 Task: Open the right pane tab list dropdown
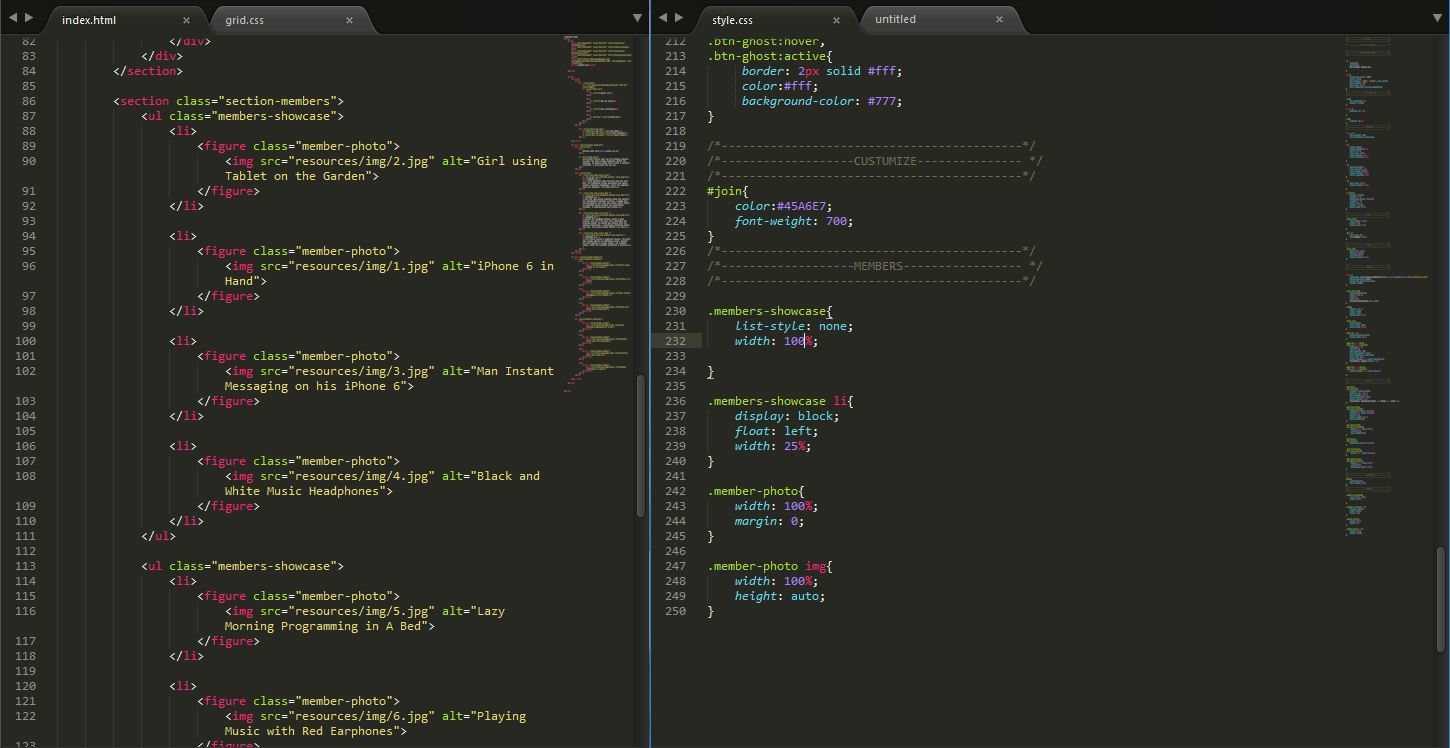1438,18
